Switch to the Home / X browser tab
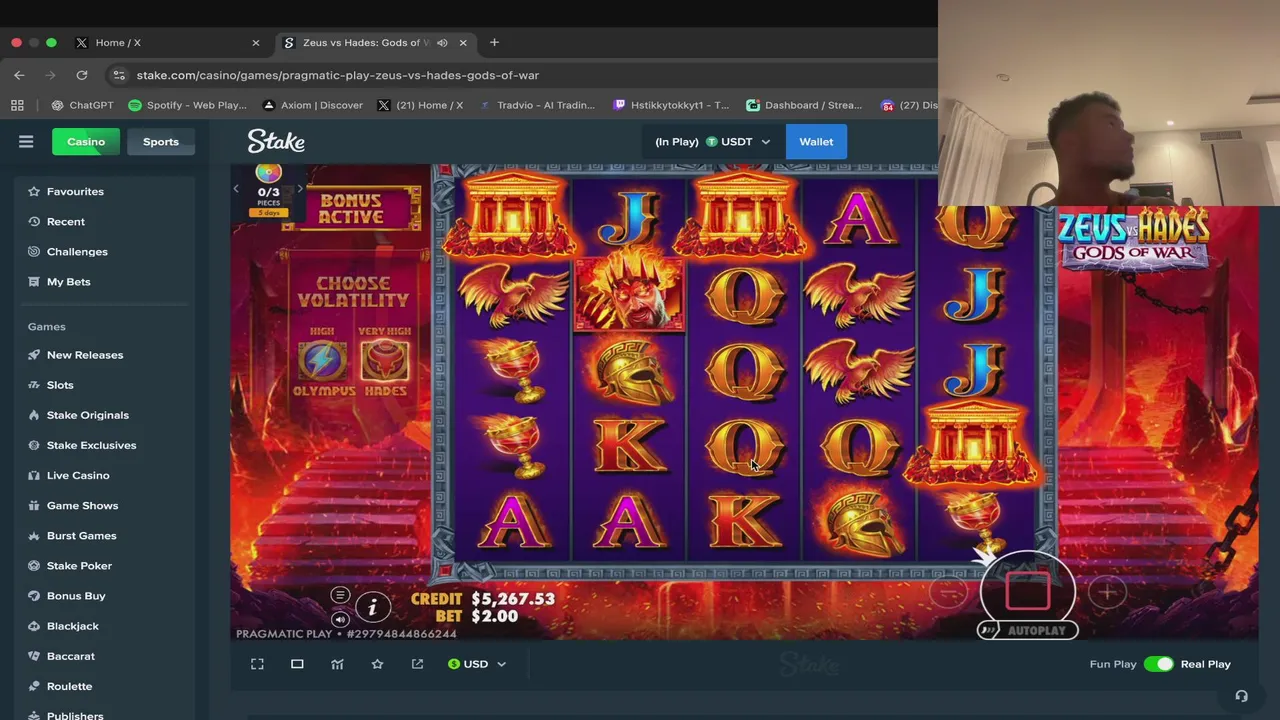This screenshot has height=720, width=1280. 168,43
